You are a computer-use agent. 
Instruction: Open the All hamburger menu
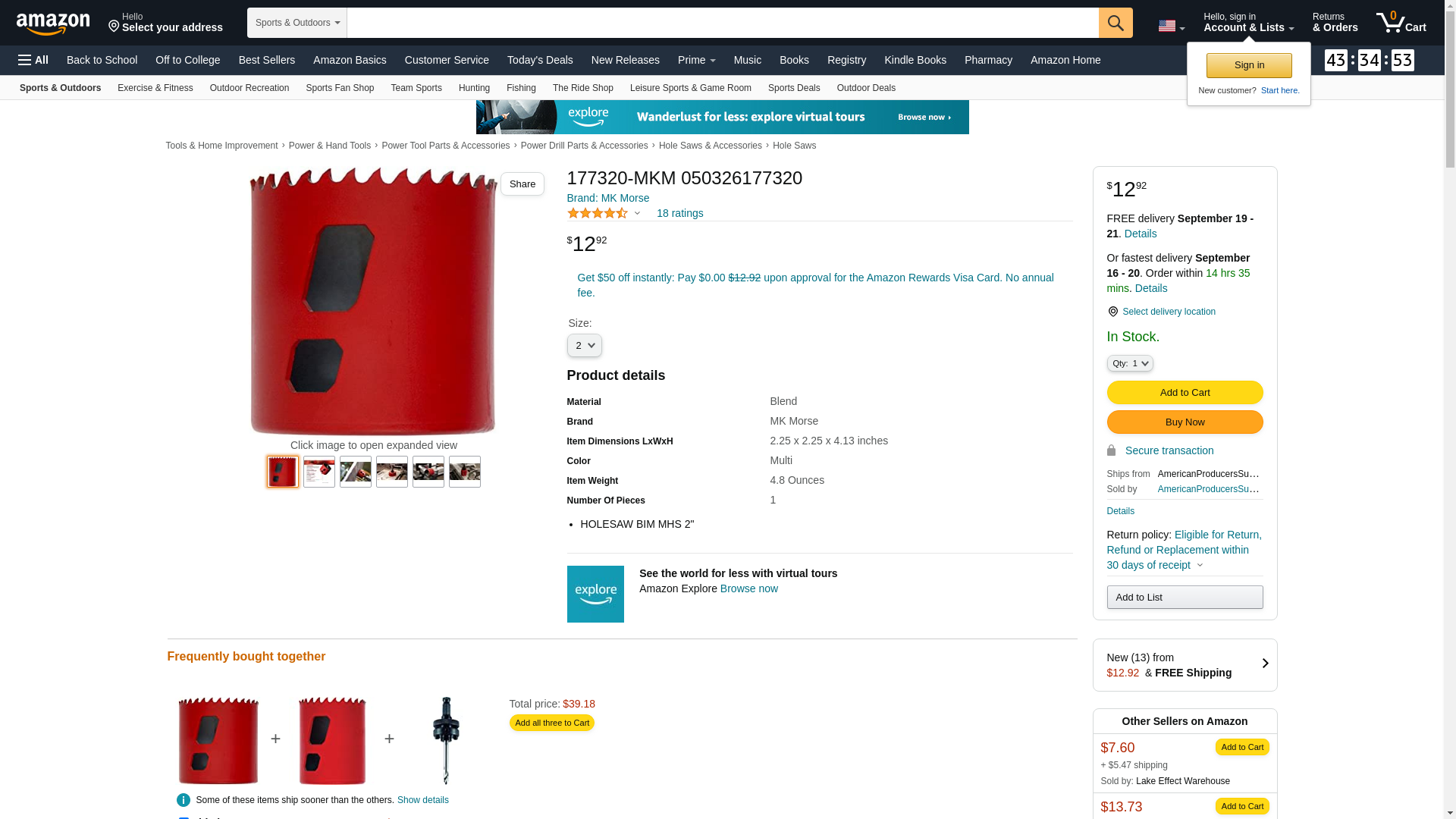33,60
